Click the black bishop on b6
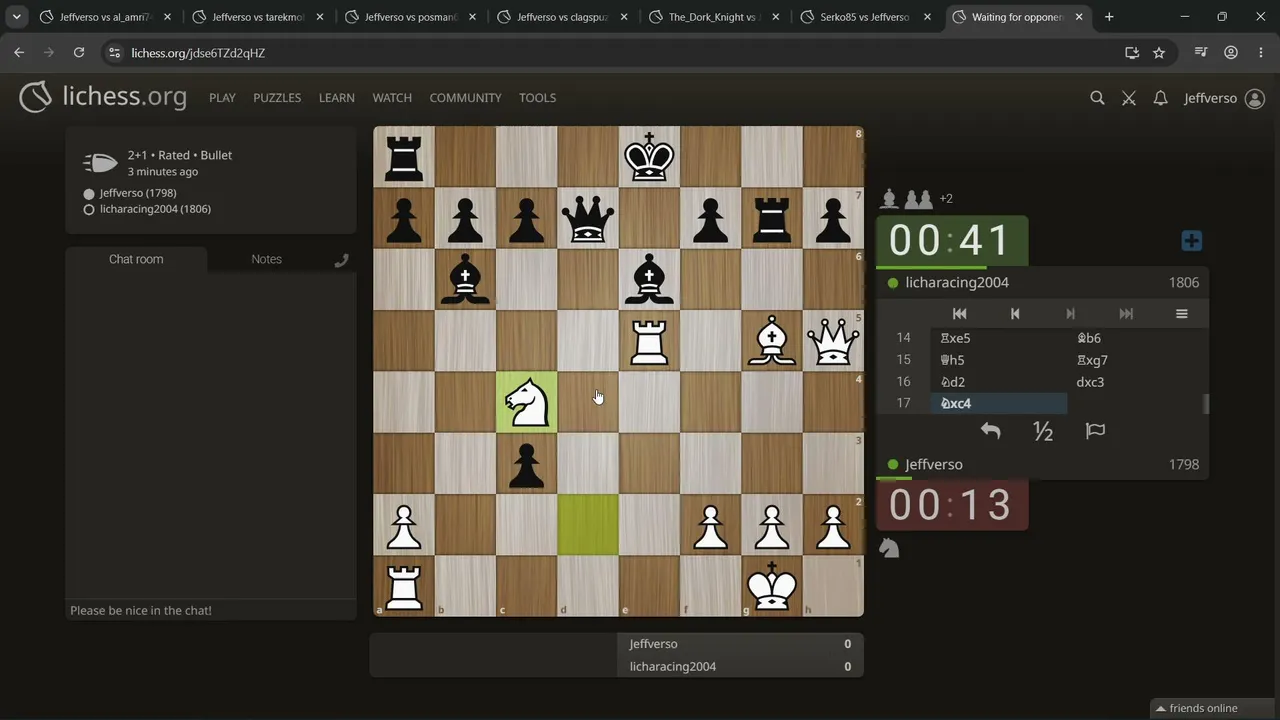Viewport: 1280px width, 720px height. click(465, 280)
